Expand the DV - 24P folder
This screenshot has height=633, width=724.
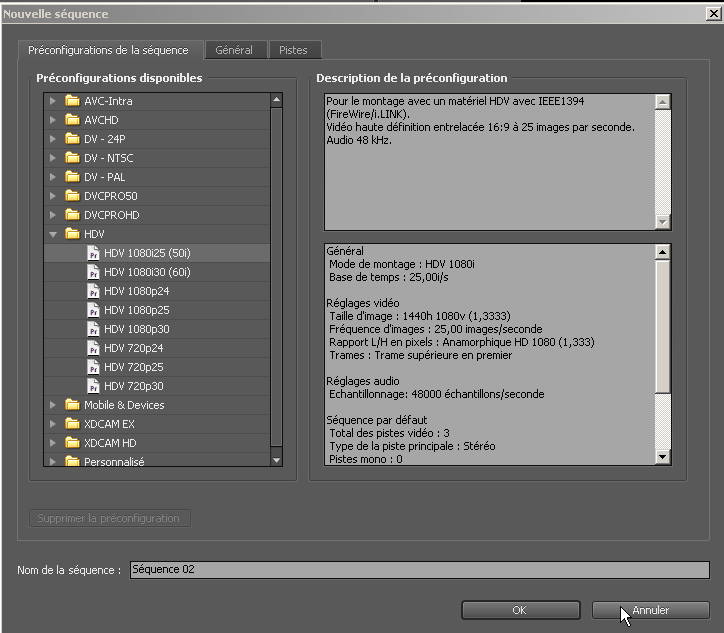(53, 139)
